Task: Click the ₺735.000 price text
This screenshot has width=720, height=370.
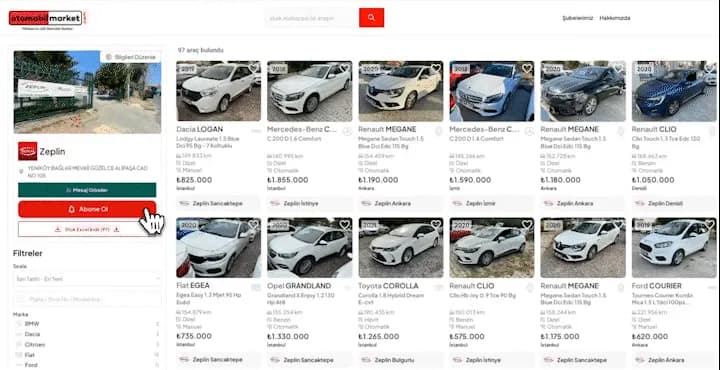Action: [194, 336]
